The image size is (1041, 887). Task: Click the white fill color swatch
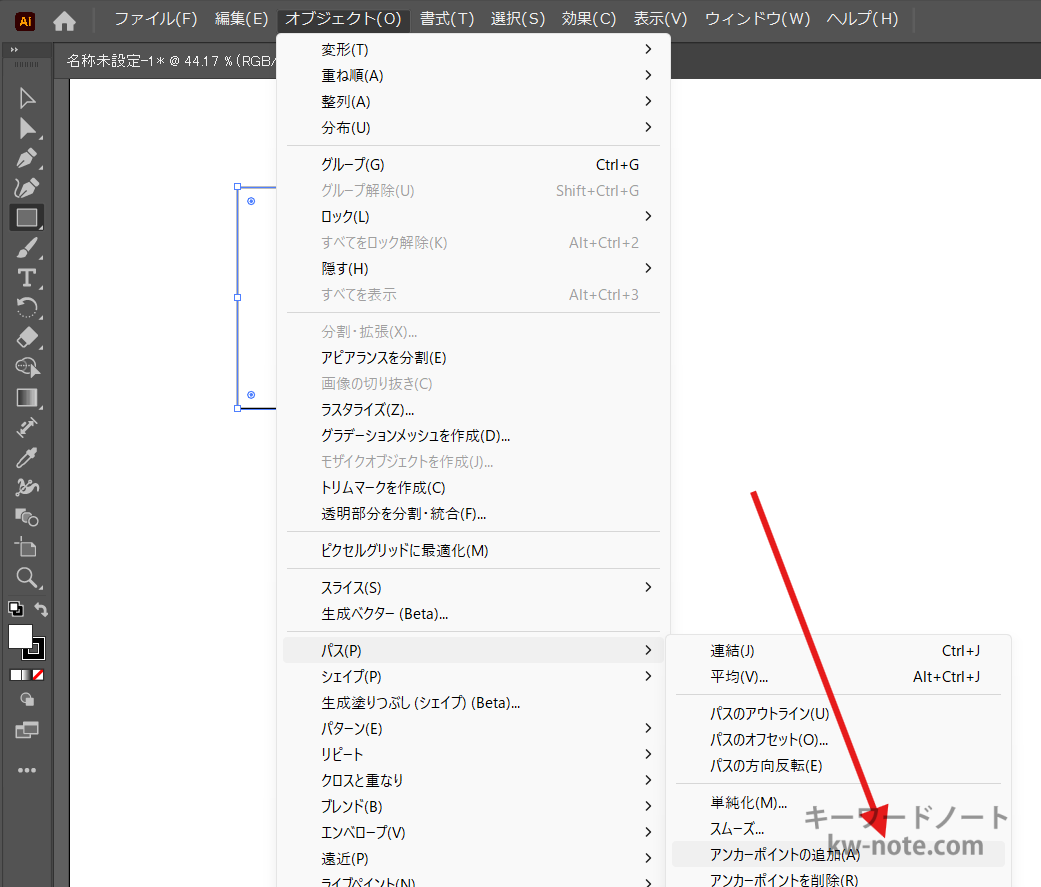pyautogui.click(x=20, y=636)
